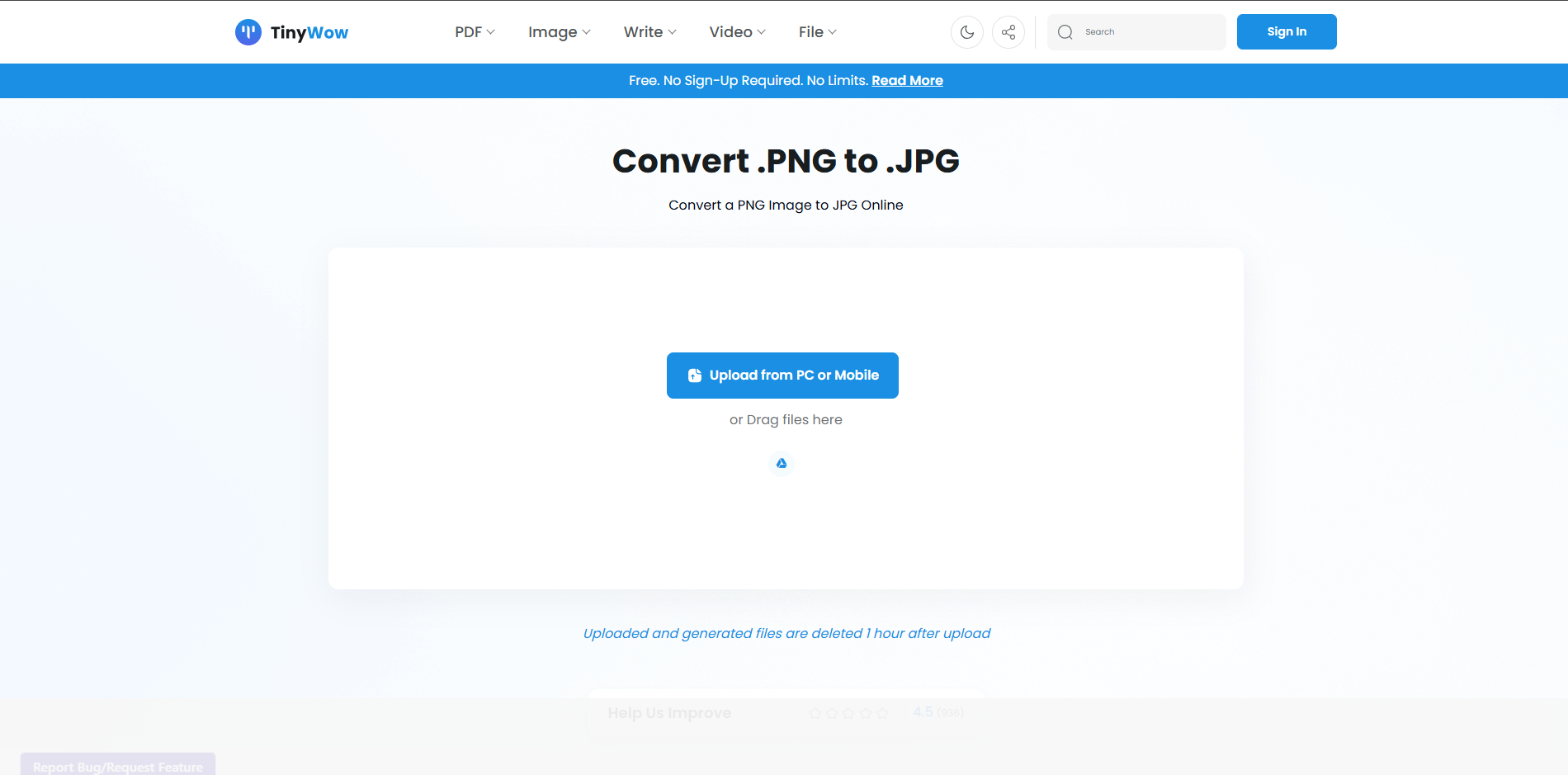
Task: Toggle dark mode with the moon icon
Action: click(966, 31)
